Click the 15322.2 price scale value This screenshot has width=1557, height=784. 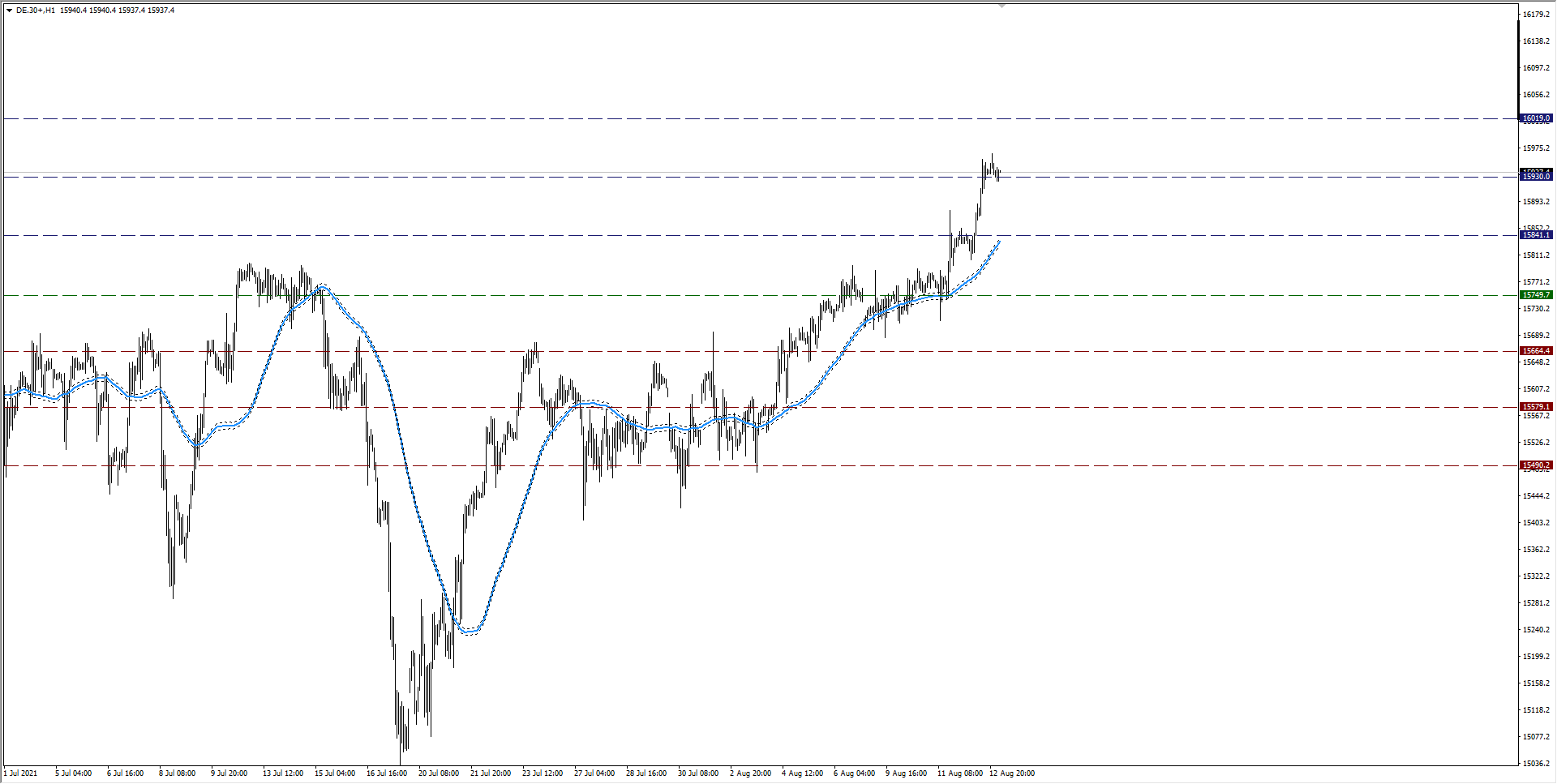[1536, 576]
